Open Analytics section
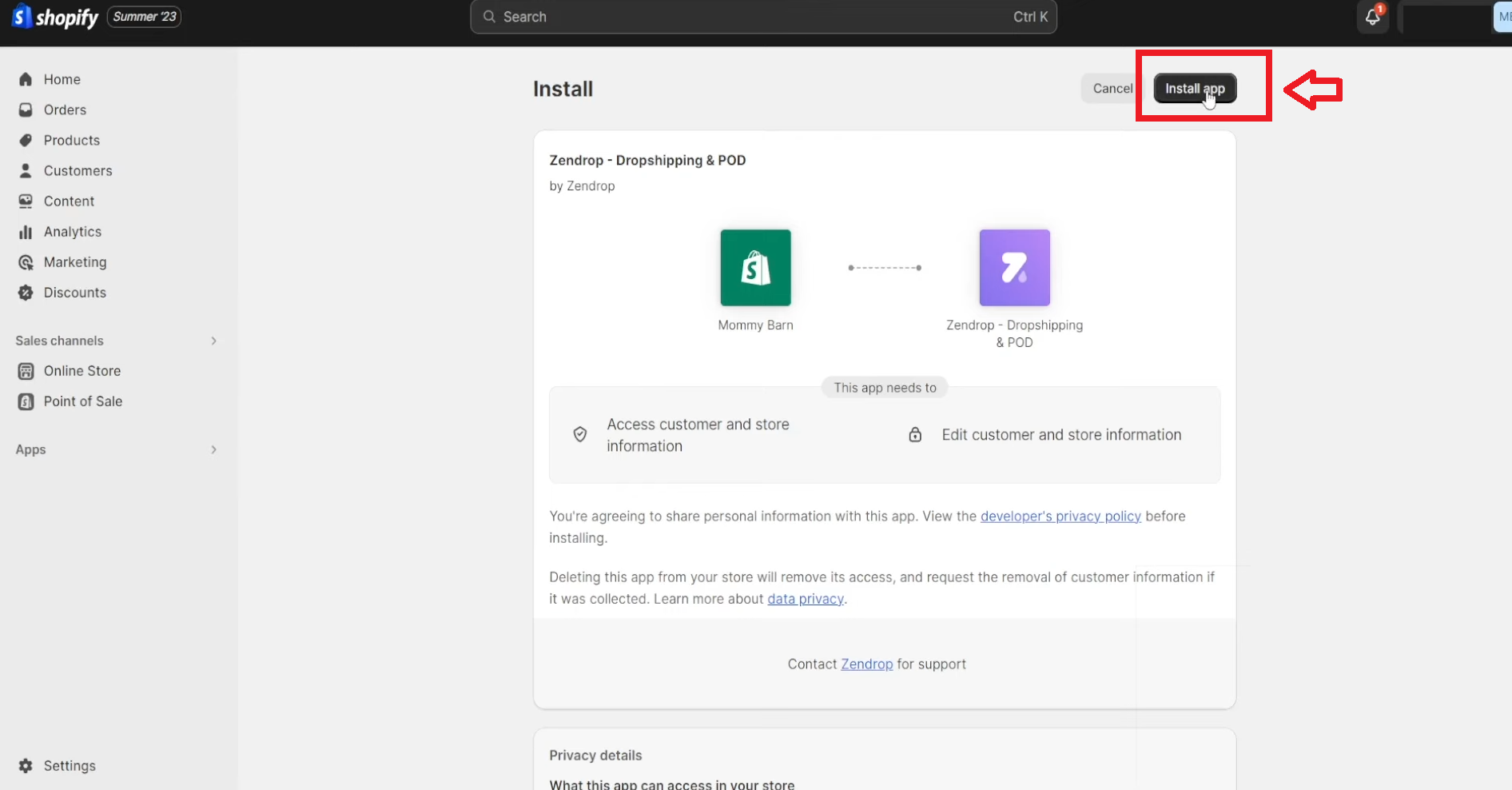Viewport: 1512px width, 790px height. (73, 232)
